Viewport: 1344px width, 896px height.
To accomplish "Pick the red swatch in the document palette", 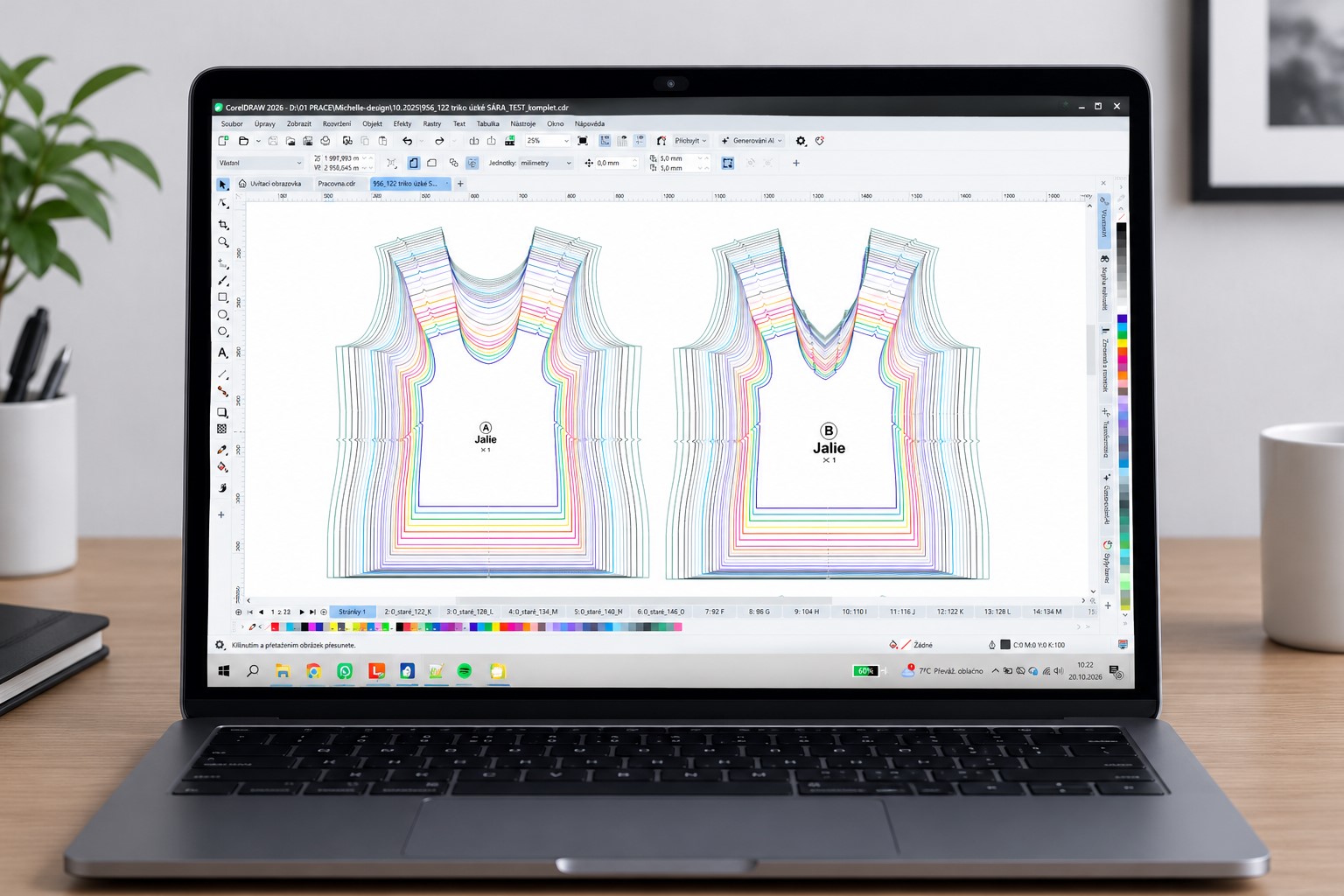I will point(275,627).
